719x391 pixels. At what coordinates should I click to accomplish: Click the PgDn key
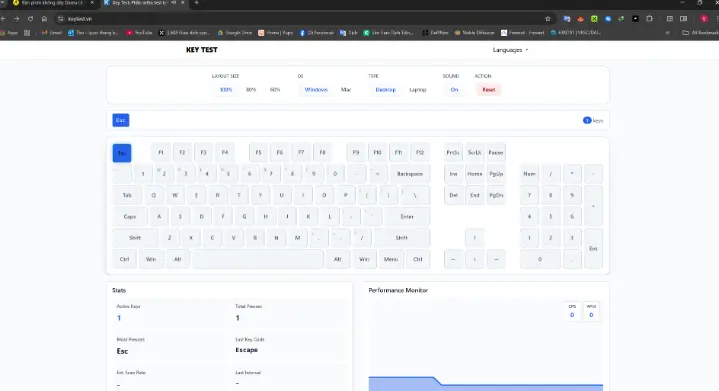[x=496, y=195]
